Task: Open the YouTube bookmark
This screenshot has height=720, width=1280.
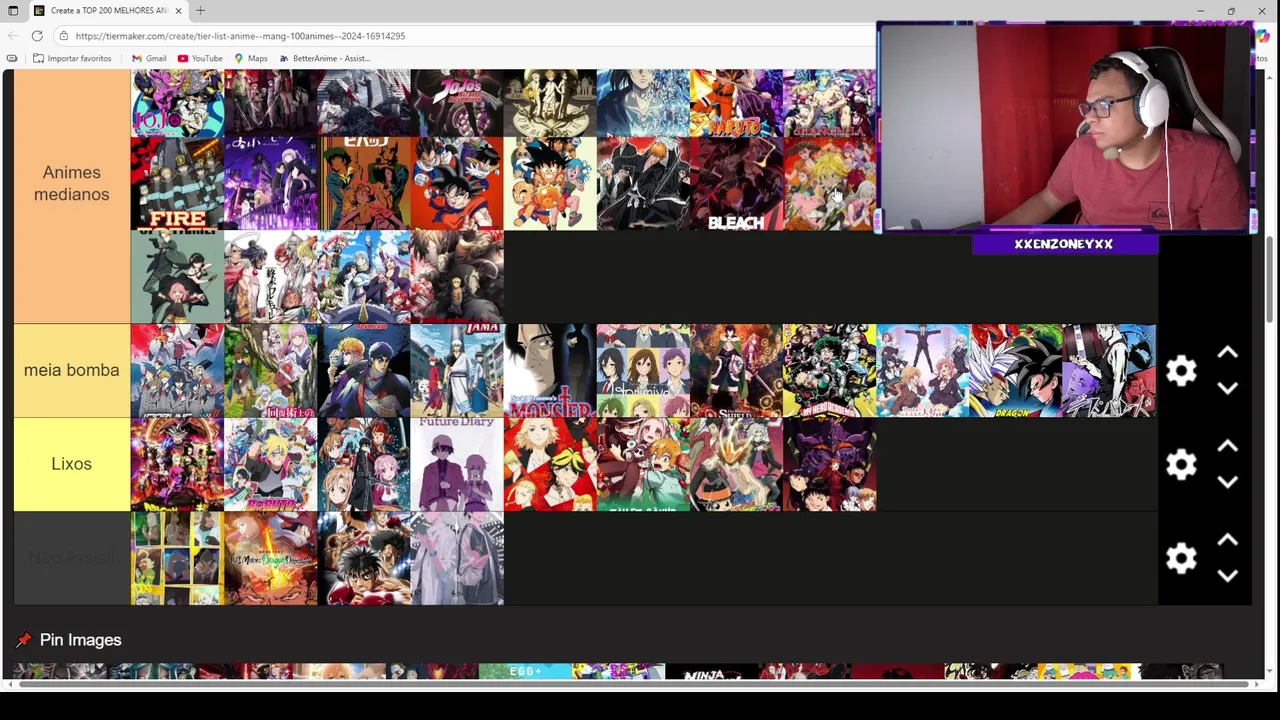Action: (200, 58)
